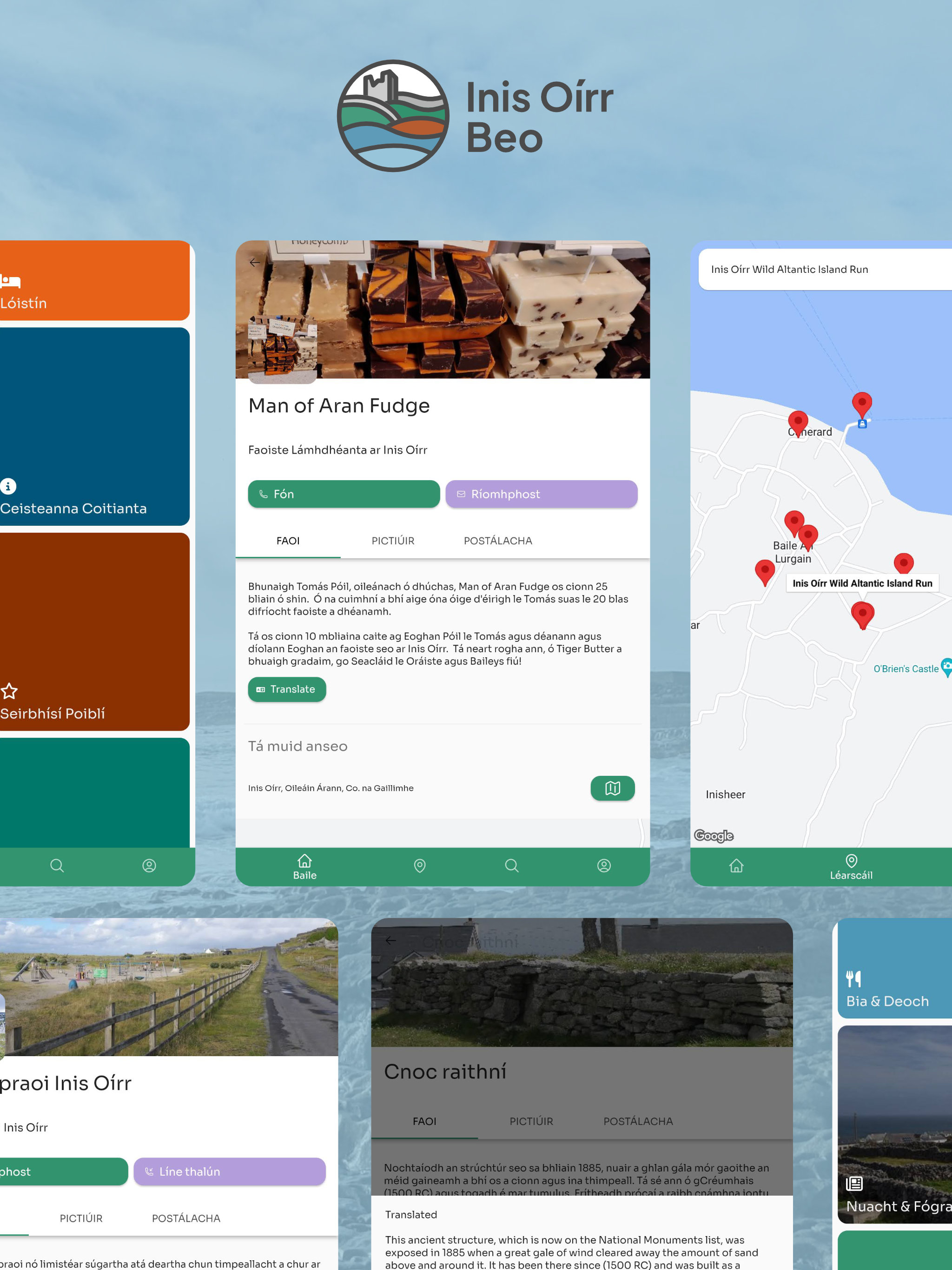Open POSTÁLACHA tab on the playground page
This screenshot has width=952, height=1270.
click(x=186, y=1218)
